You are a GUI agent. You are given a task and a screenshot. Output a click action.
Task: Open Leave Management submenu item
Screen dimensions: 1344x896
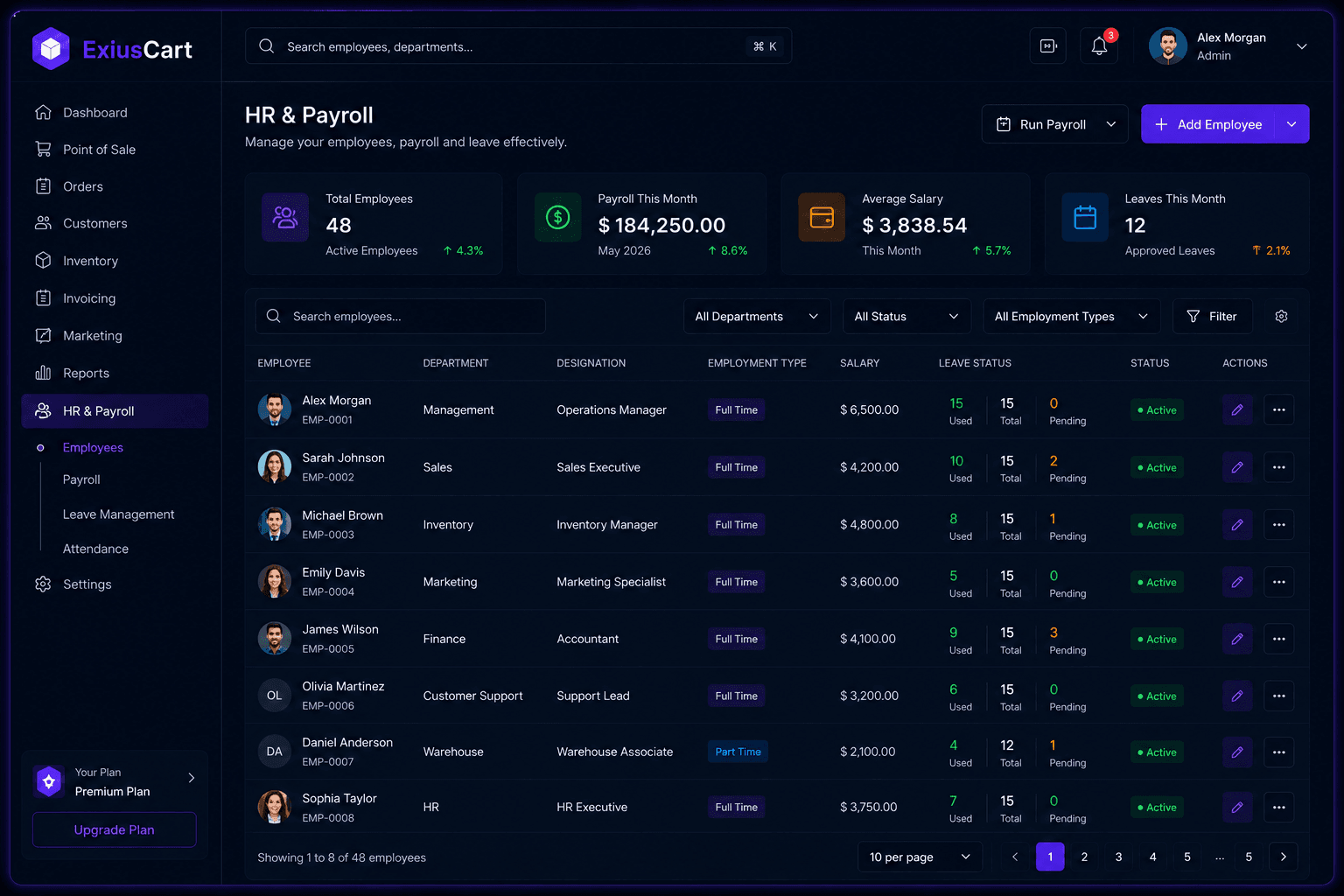tap(118, 514)
